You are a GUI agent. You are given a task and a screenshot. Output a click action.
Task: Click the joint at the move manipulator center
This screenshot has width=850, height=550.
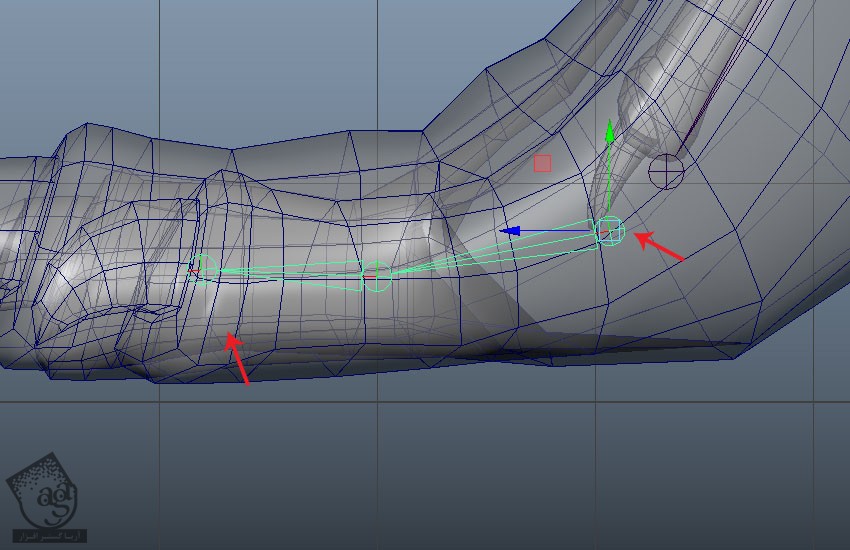pos(609,231)
